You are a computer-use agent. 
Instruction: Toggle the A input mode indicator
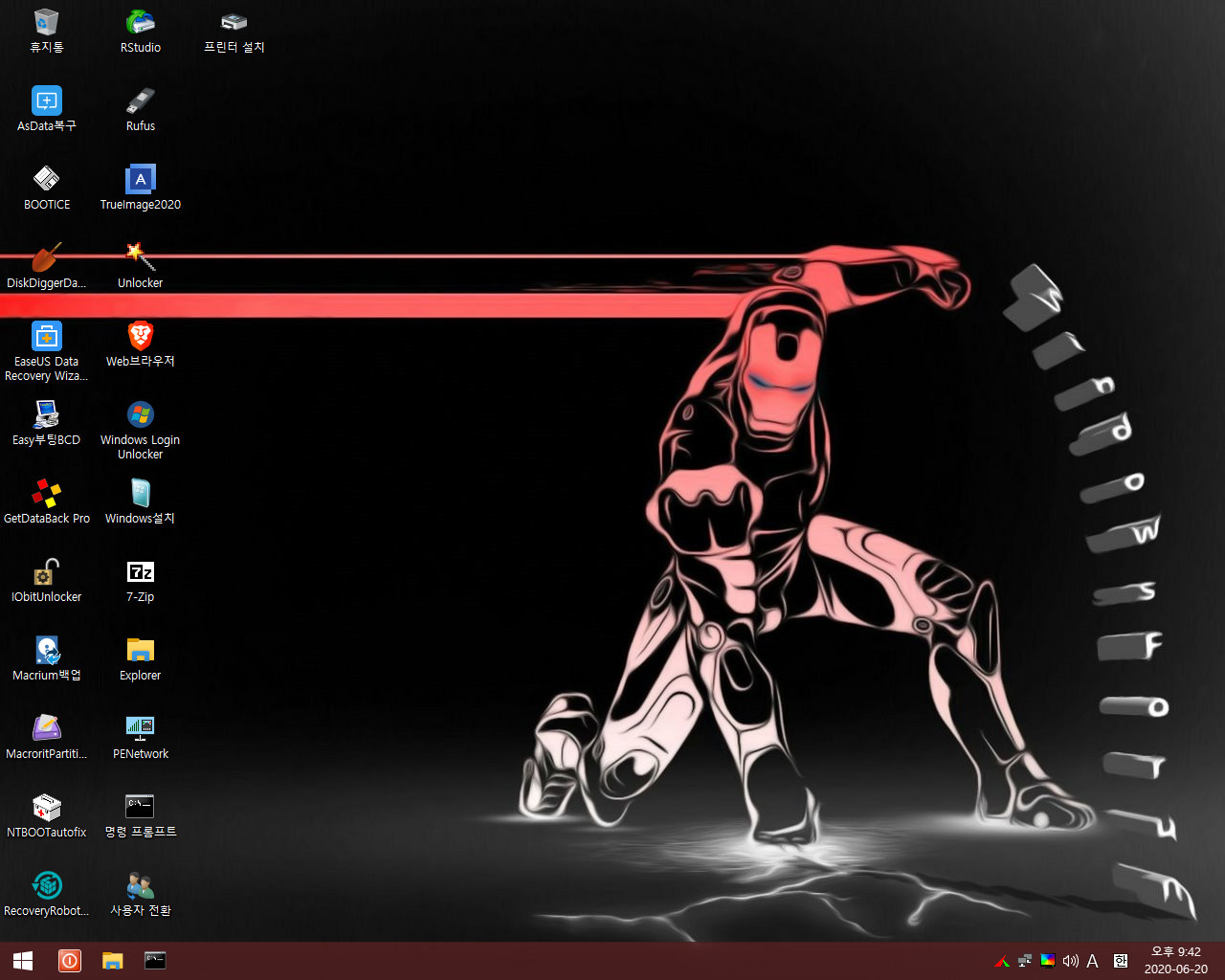(1093, 961)
